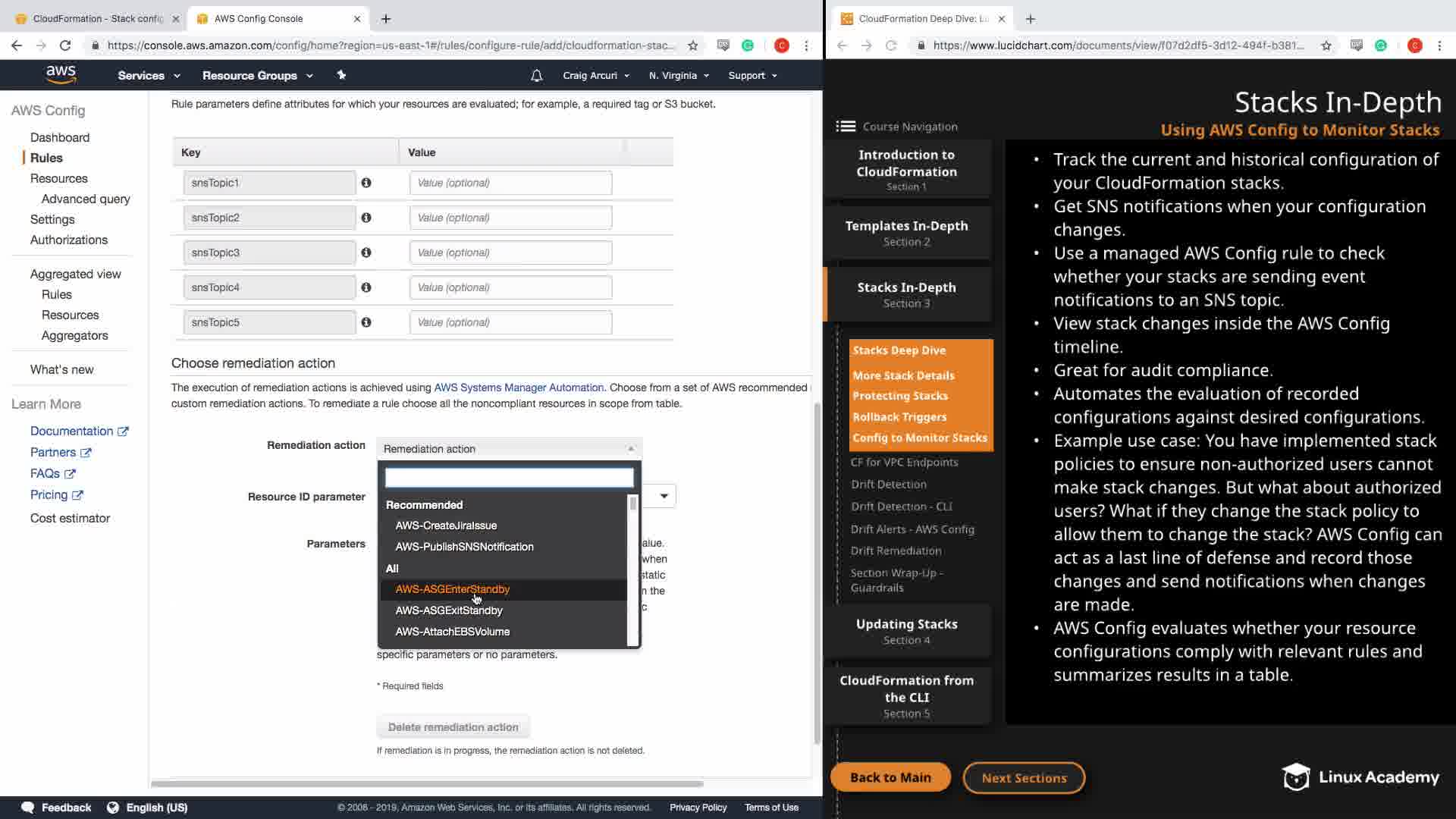This screenshot has height=819, width=1456.
Task: Click the Feedback speech bubble icon
Action: 28,807
